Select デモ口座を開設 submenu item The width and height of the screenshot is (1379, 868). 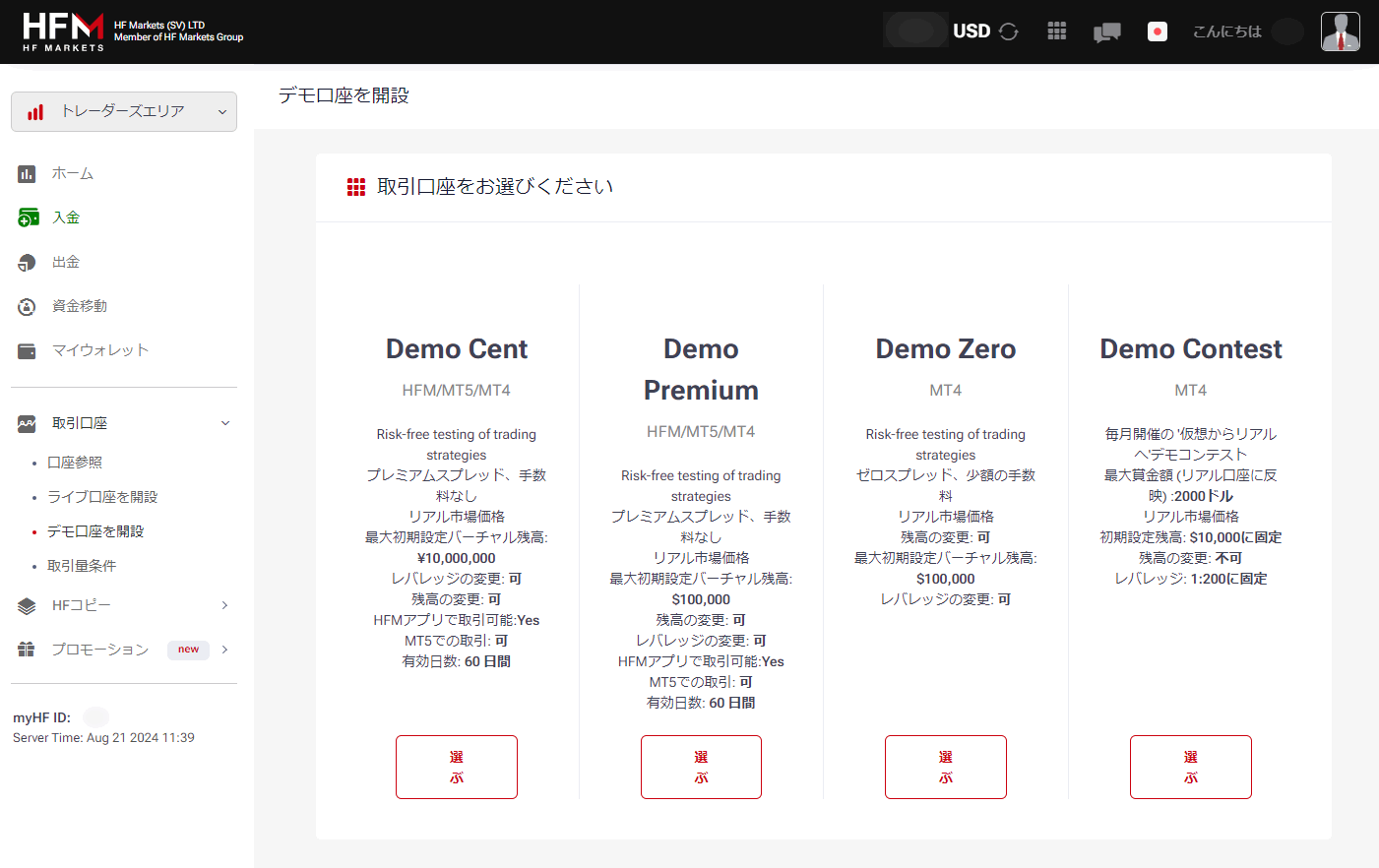[95, 531]
